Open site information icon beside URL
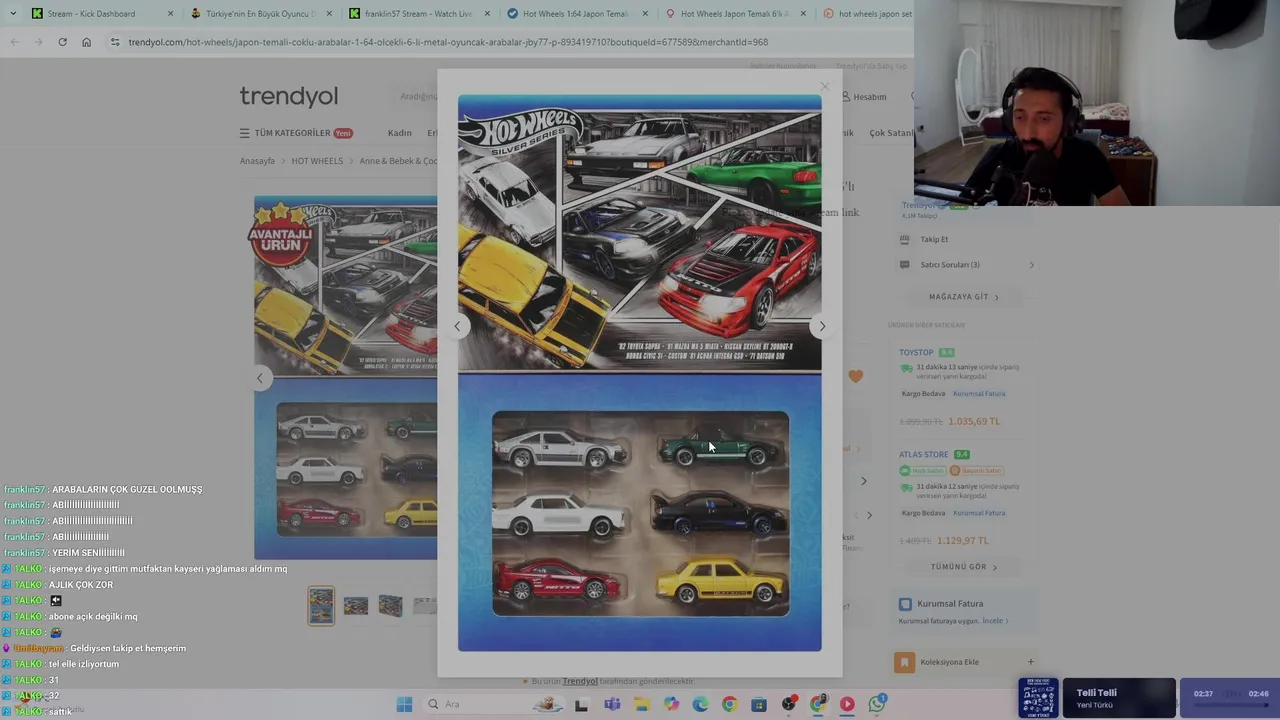Image resolution: width=1280 pixels, height=720 pixels. coord(115,42)
